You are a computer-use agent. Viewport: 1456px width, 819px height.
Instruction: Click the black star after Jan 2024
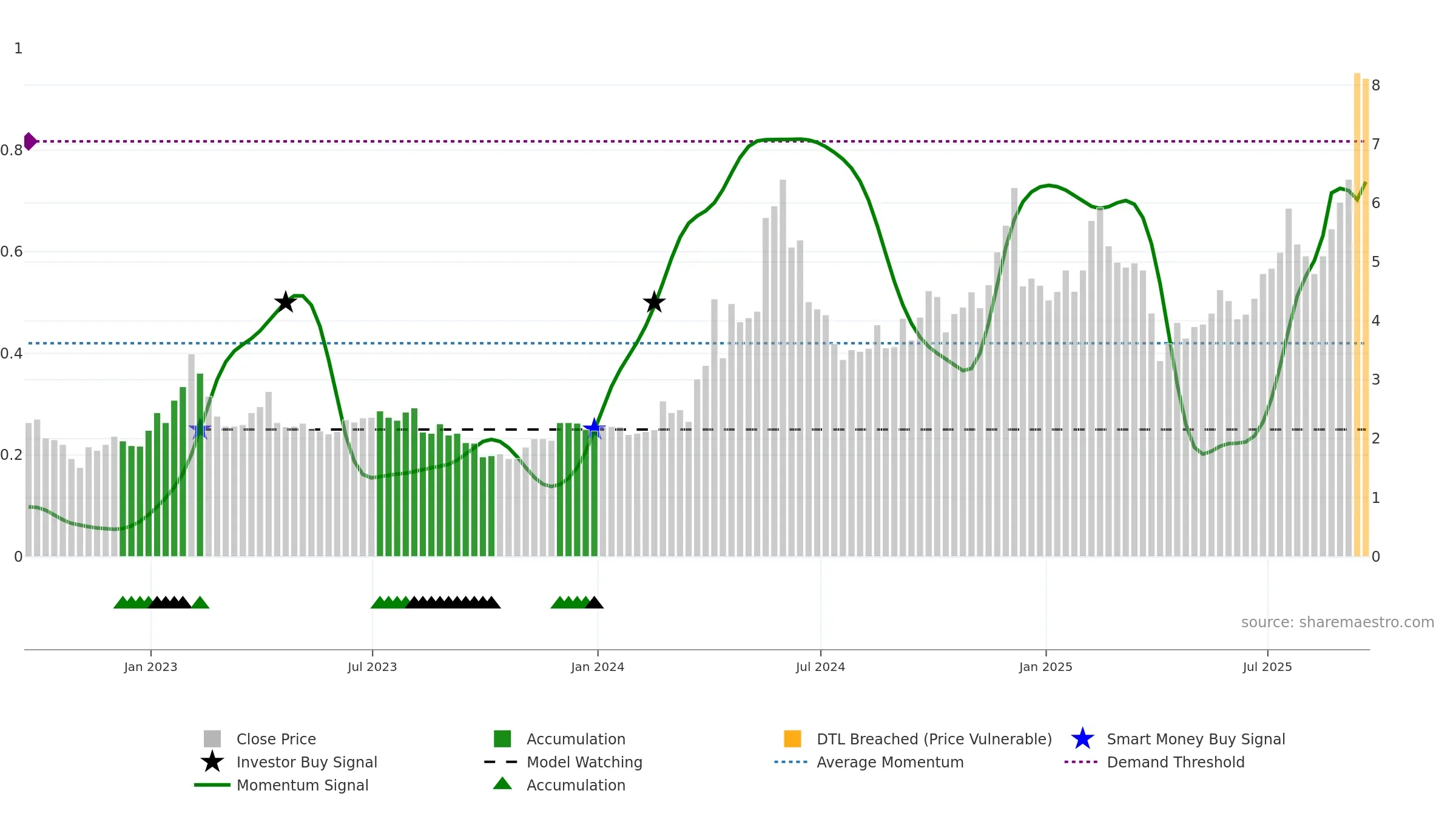tap(654, 302)
